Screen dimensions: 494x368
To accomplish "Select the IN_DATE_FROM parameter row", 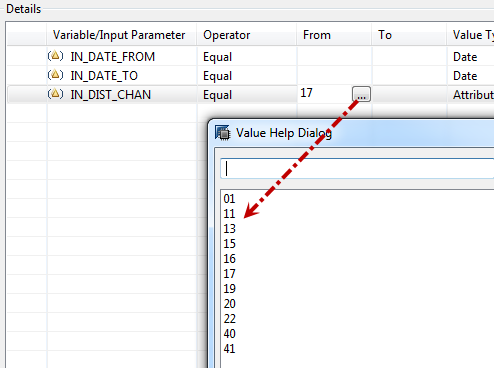I will [251, 56].
